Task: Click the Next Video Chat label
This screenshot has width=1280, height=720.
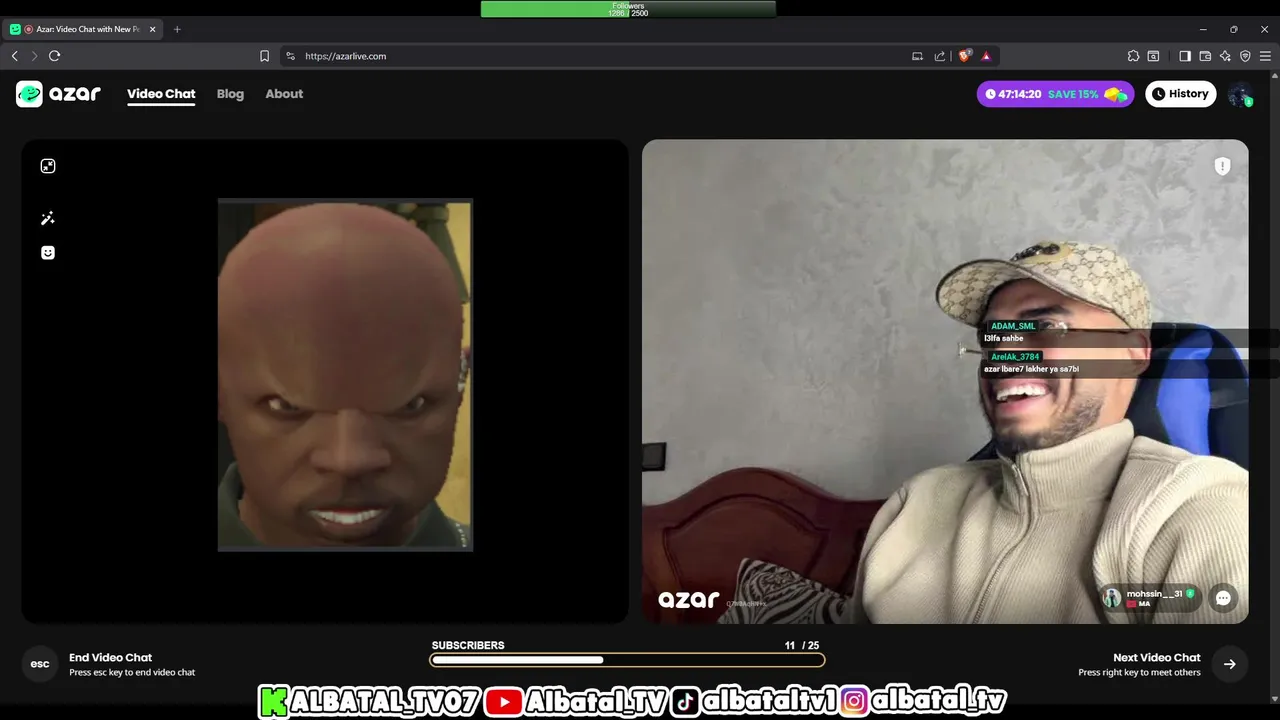Action: click(x=1157, y=658)
